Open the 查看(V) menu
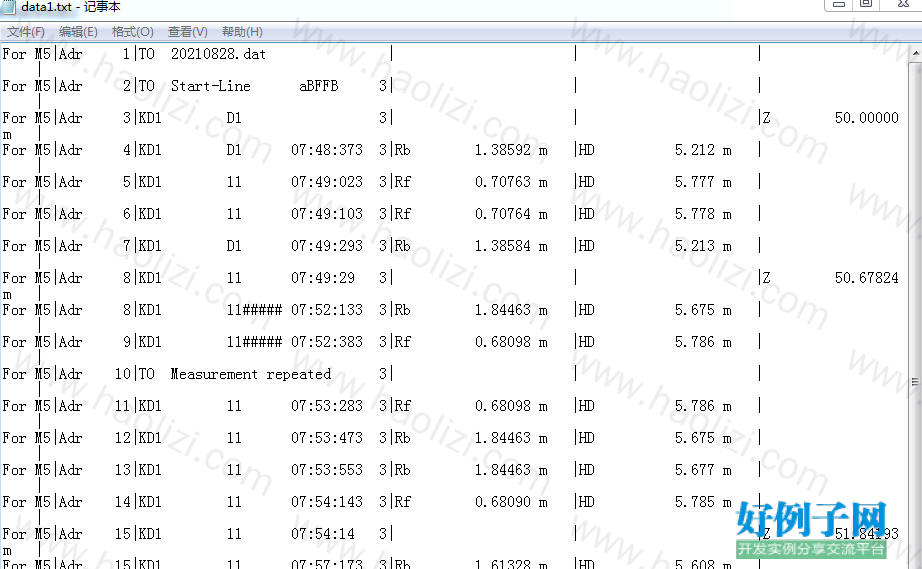922x569 pixels. [188, 32]
